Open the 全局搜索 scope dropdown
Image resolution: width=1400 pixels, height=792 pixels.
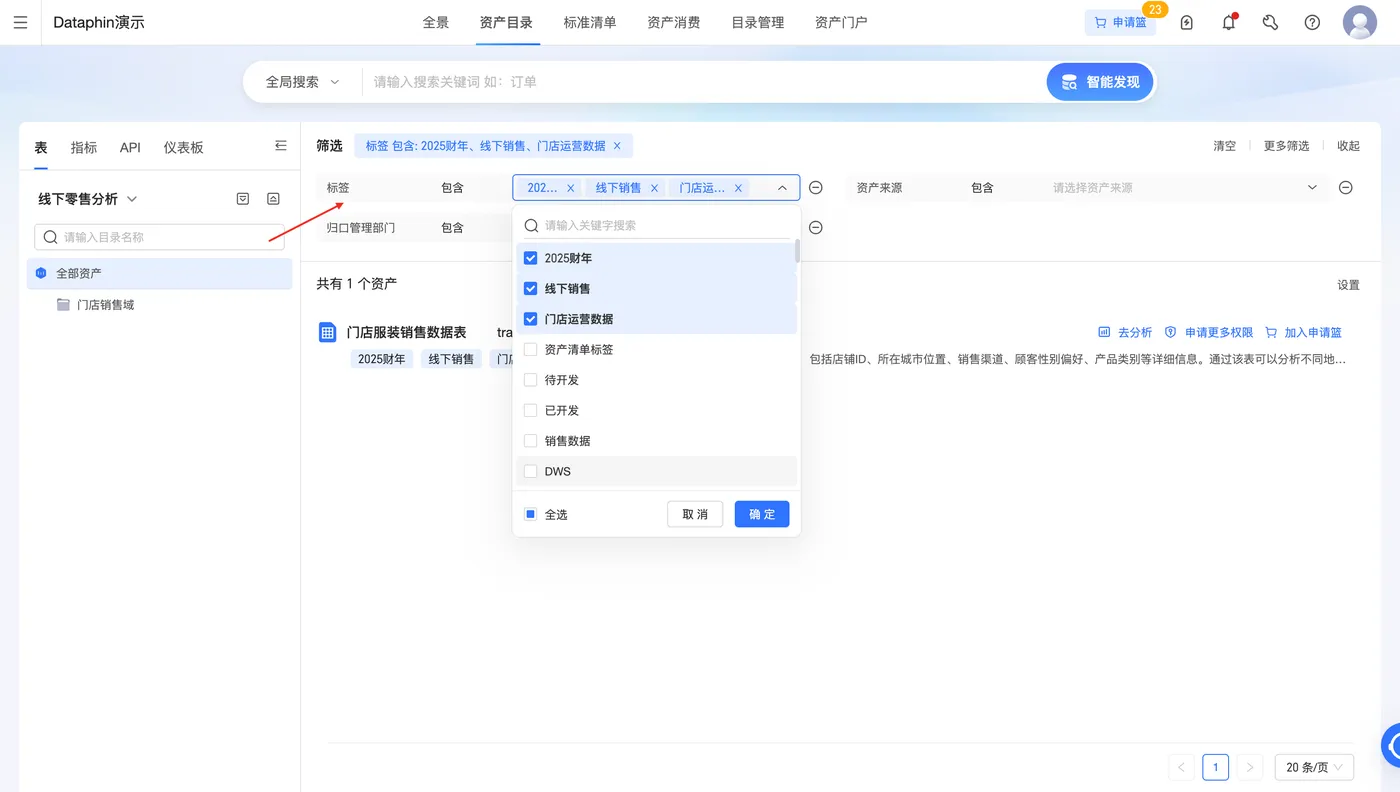point(302,82)
